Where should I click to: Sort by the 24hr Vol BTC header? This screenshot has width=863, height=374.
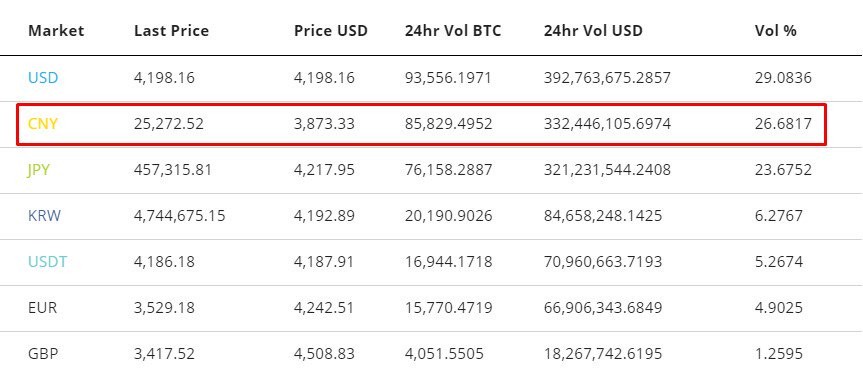pyautogui.click(x=453, y=31)
